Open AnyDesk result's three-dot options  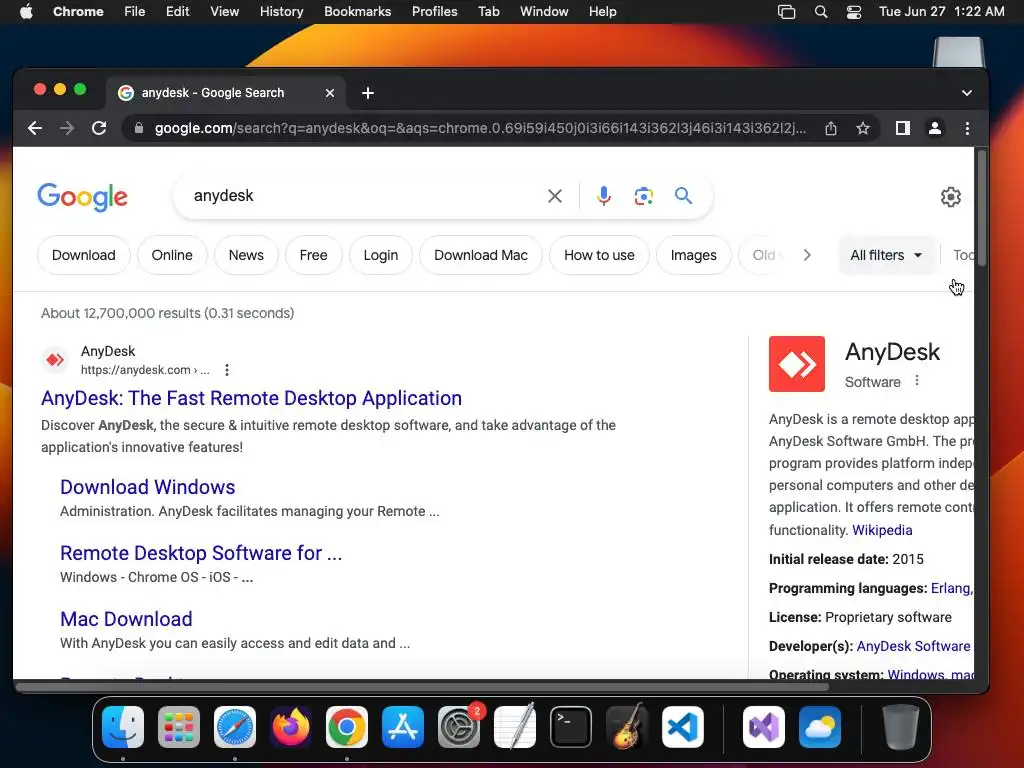227,370
